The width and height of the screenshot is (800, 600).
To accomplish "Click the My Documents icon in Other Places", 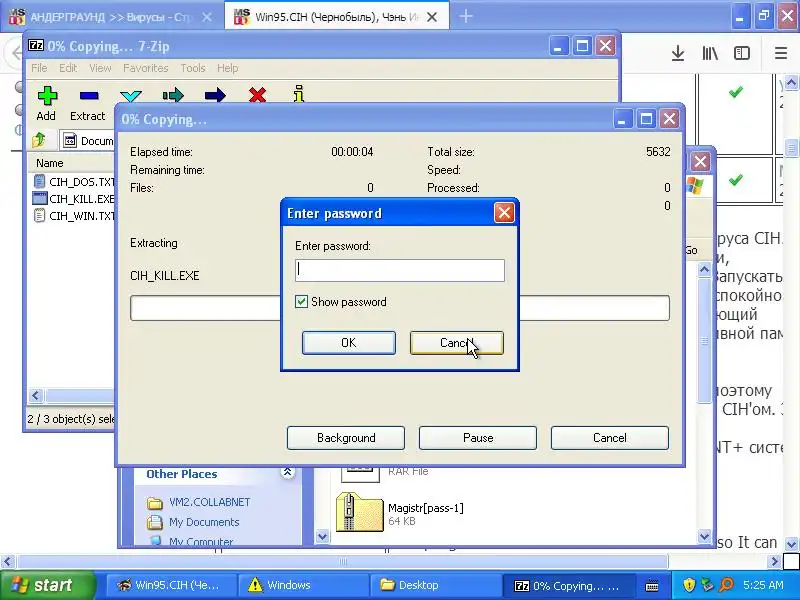I will pyautogui.click(x=155, y=522).
